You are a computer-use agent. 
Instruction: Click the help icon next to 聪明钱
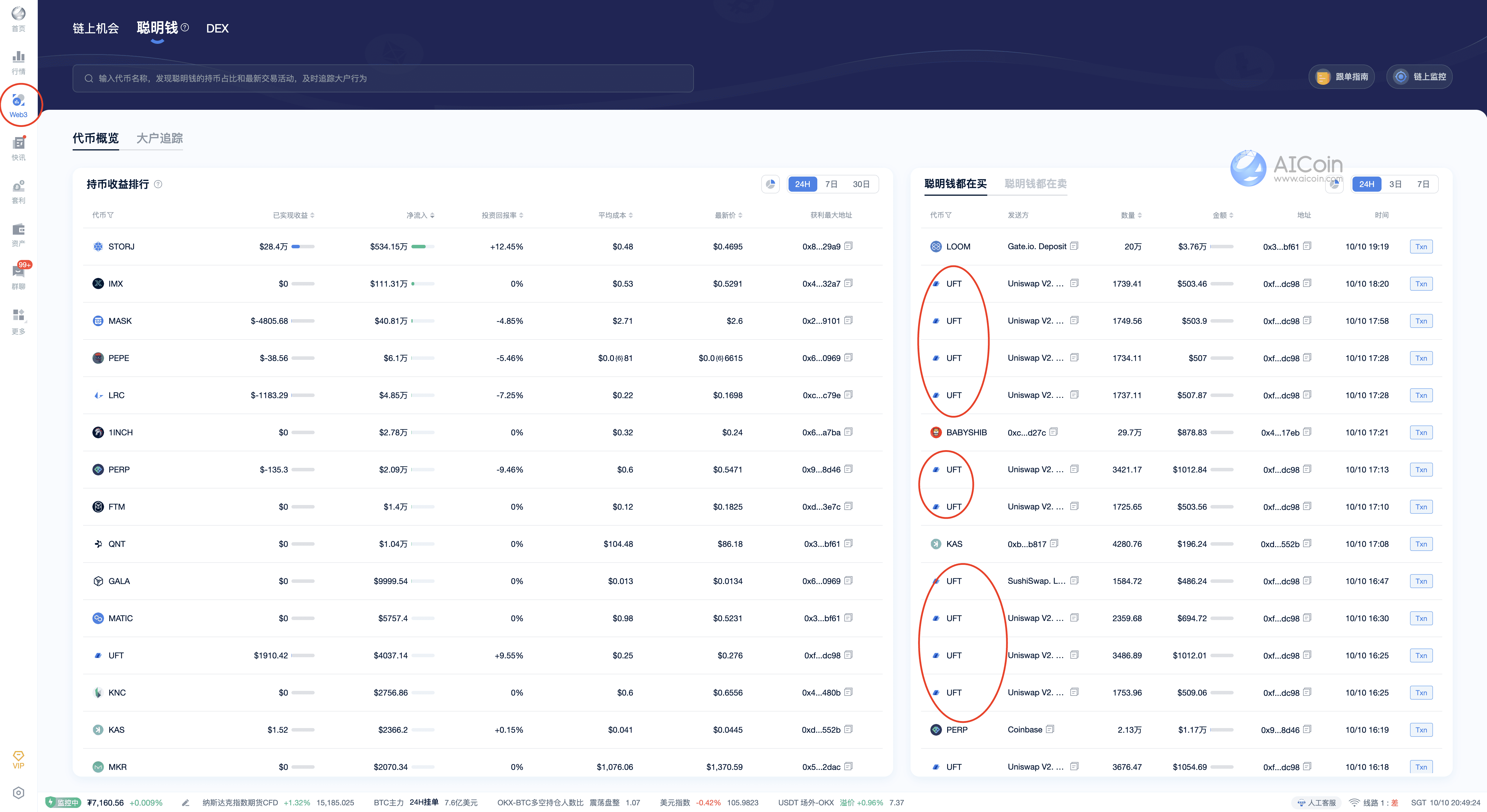click(x=185, y=27)
